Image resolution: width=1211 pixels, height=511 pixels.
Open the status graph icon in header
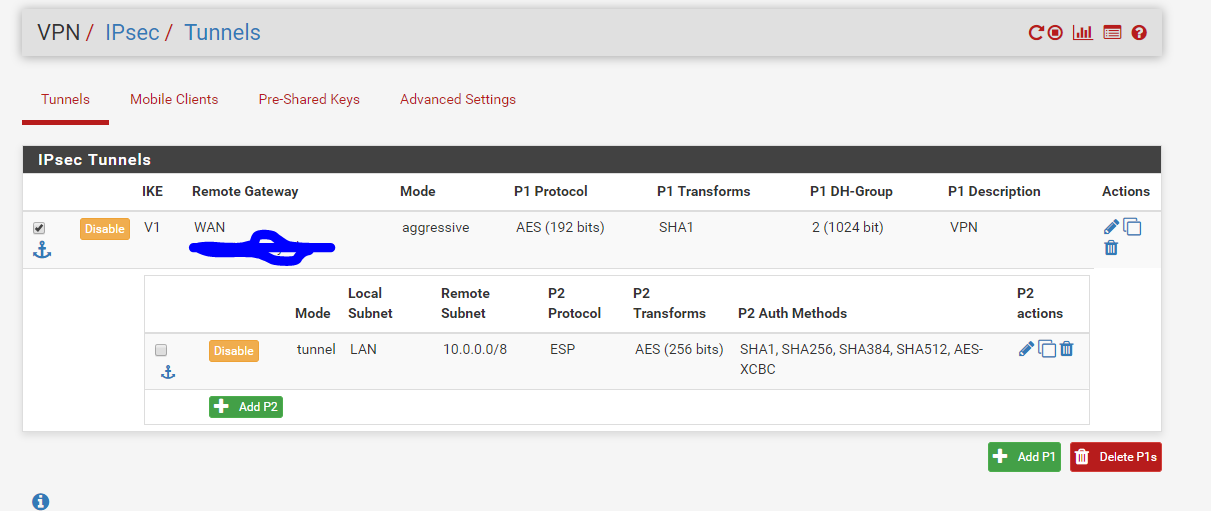click(x=1082, y=33)
